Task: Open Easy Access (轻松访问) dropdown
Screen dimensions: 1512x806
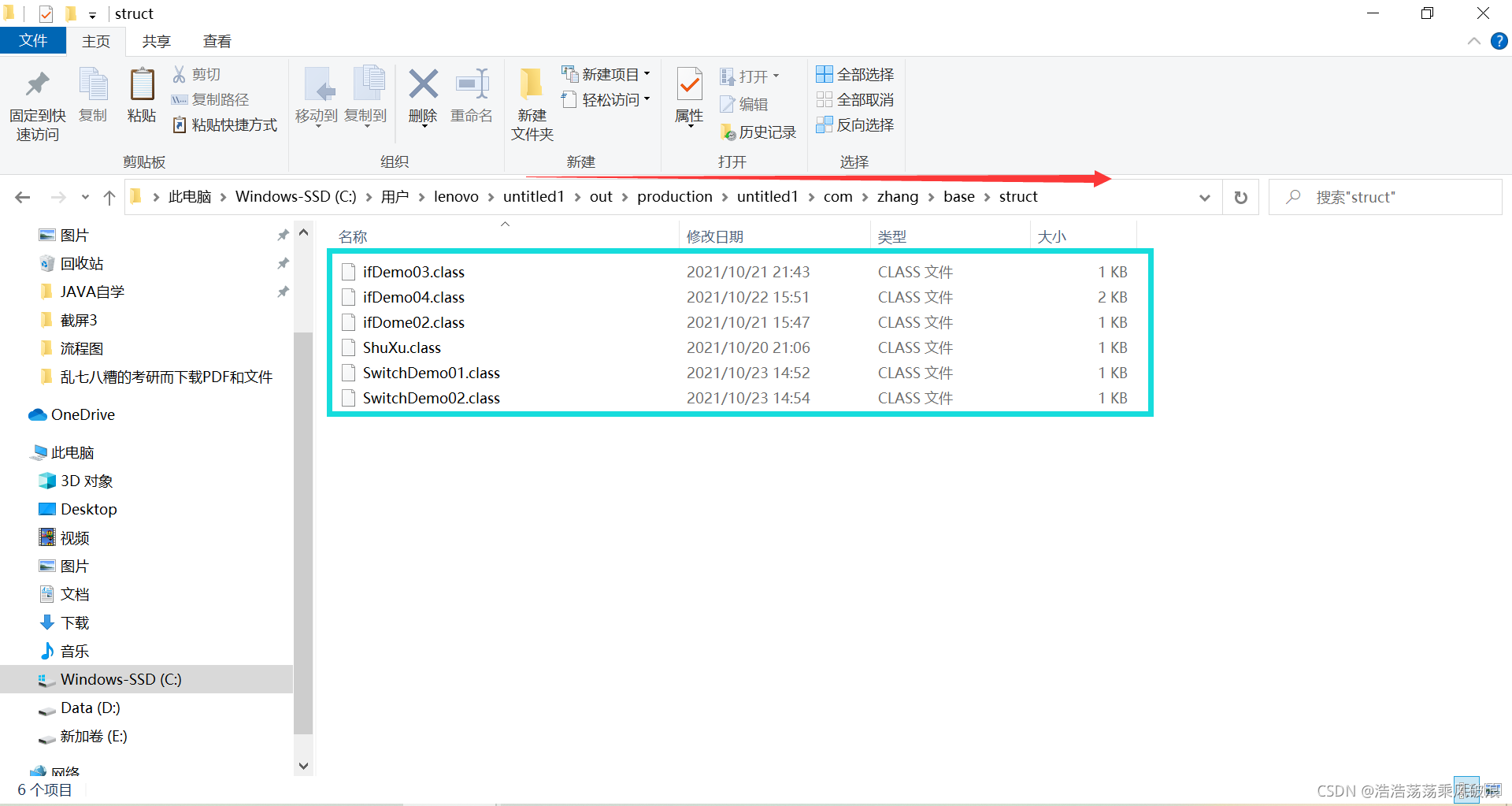Action: tap(606, 99)
